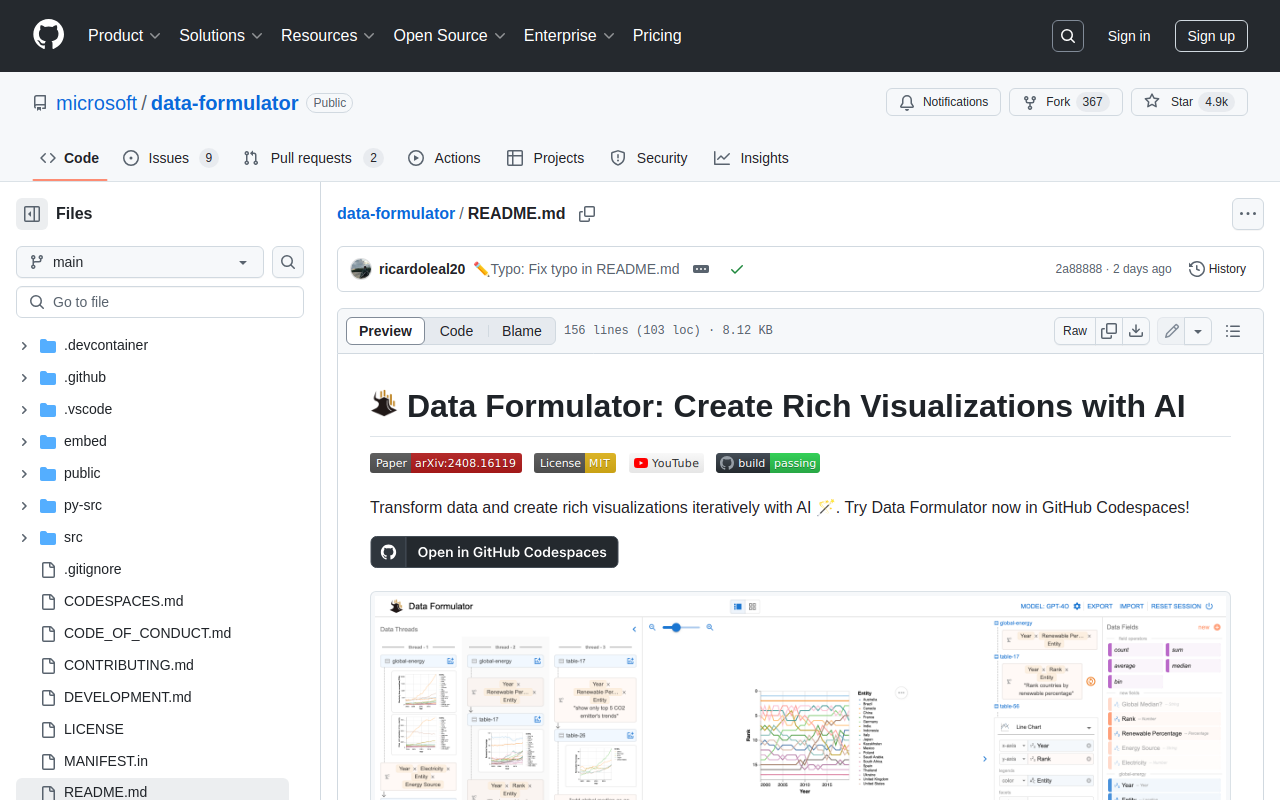The width and height of the screenshot is (1280, 800).
Task: Select the Preview view toggle
Action: point(385,331)
